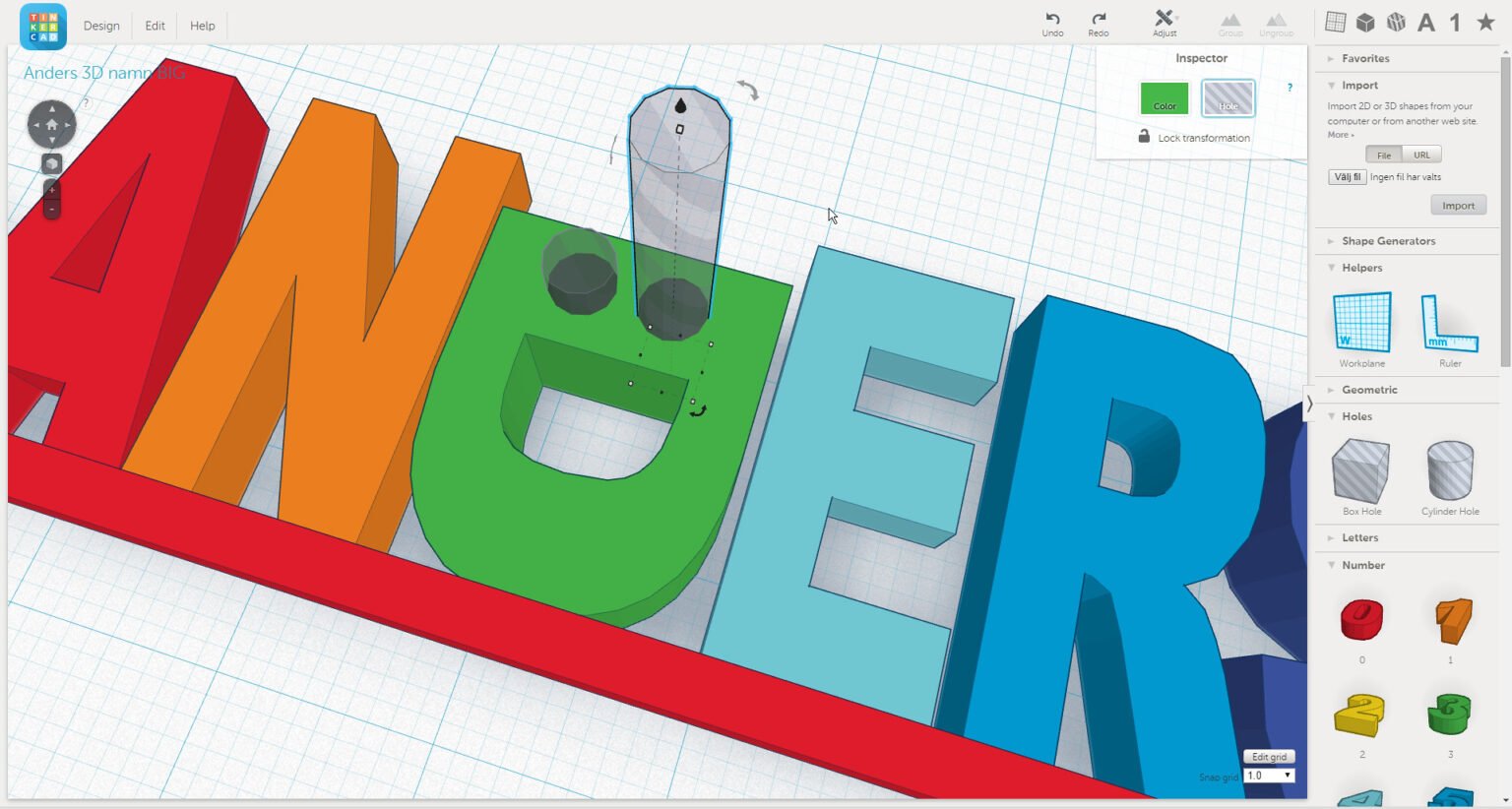Undo the last action
This screenshot has height=809, width=1512.
(1052, 20)
